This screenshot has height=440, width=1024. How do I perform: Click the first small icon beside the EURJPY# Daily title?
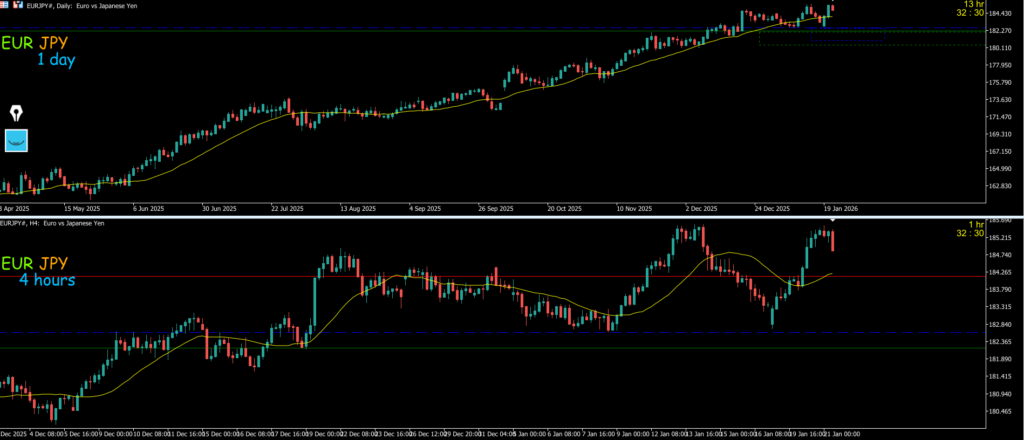5,5
